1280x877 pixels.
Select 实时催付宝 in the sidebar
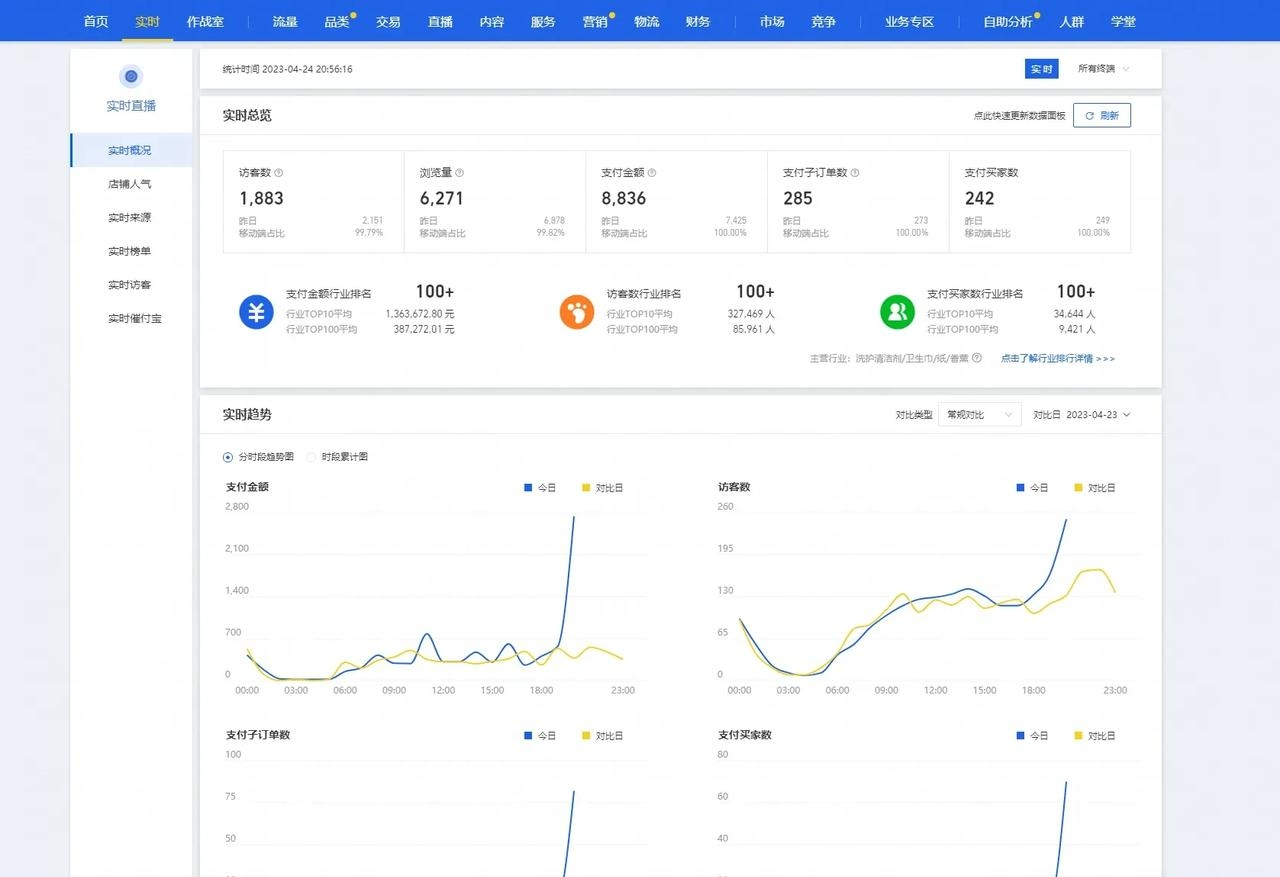(x=135, y=318)
